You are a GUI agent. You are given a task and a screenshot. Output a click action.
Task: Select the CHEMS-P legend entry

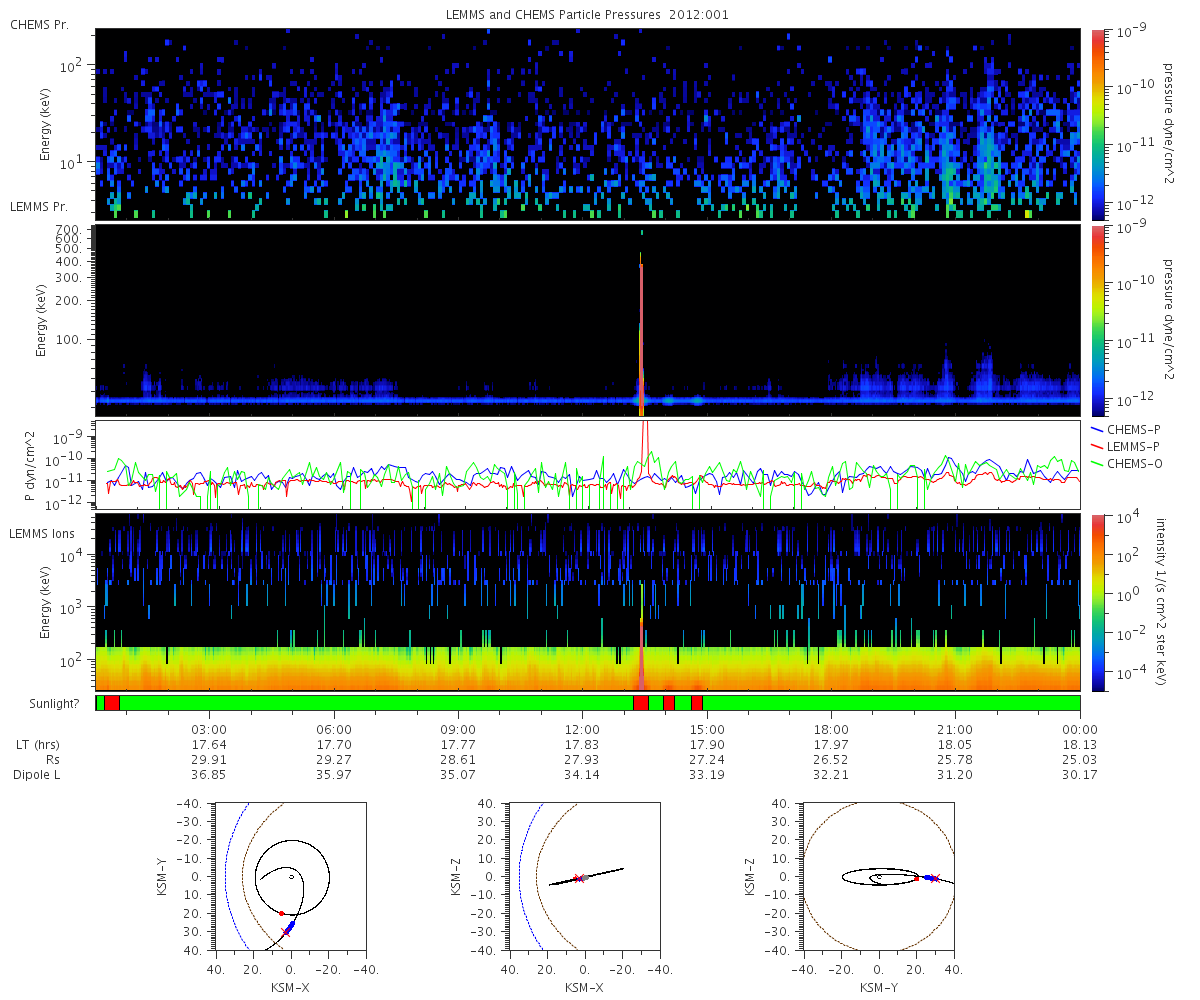[1127, 428]
